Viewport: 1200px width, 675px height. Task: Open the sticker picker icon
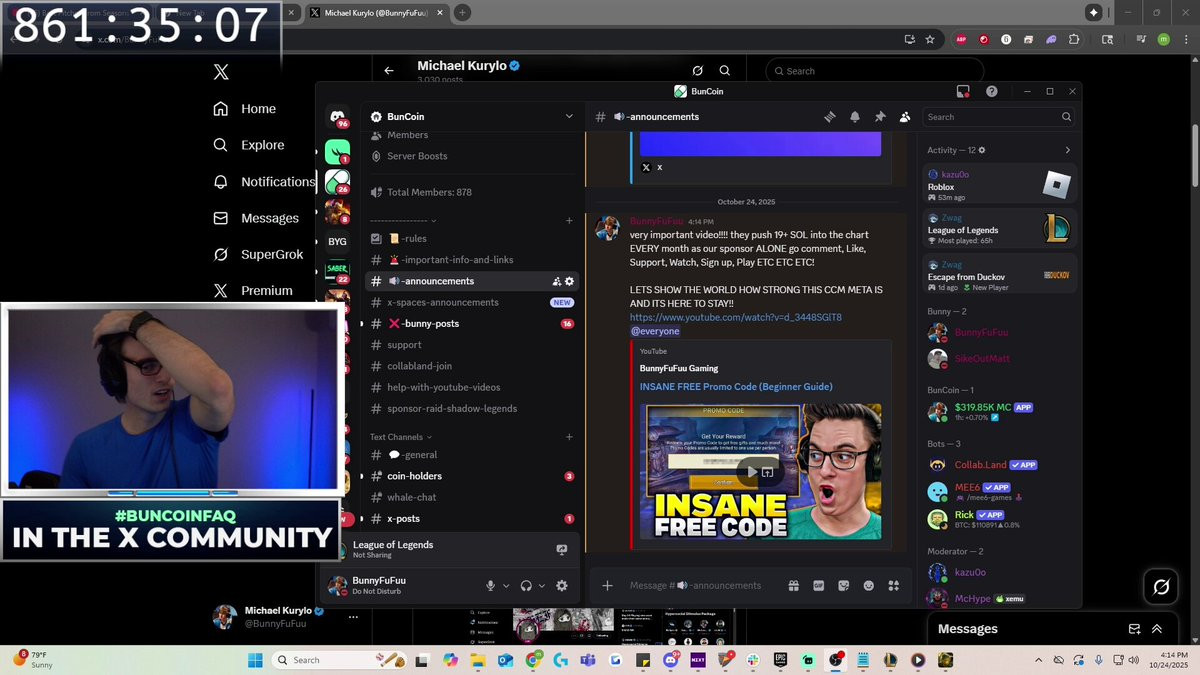point(844,586)
